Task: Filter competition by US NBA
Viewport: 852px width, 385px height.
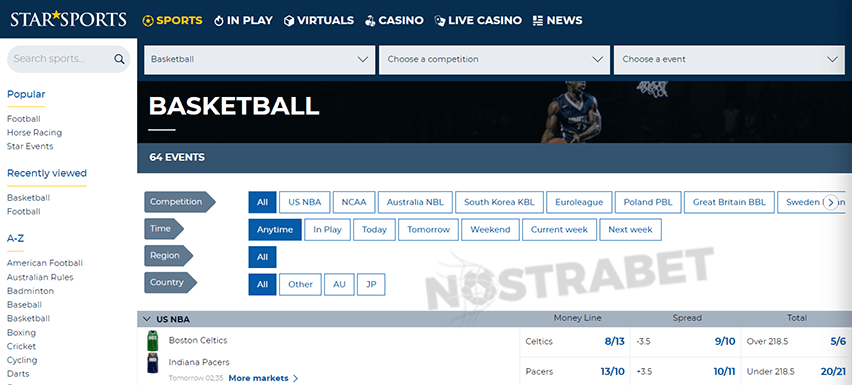Action: click(305, 202)
